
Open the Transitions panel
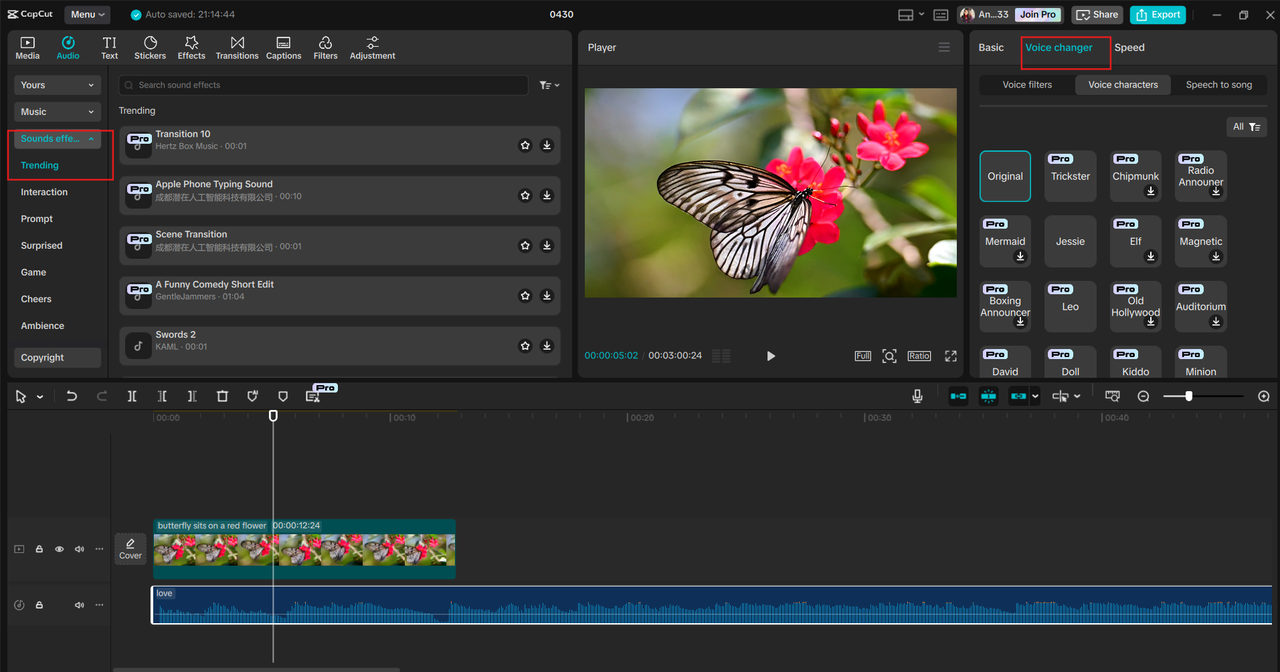[237, 47]
